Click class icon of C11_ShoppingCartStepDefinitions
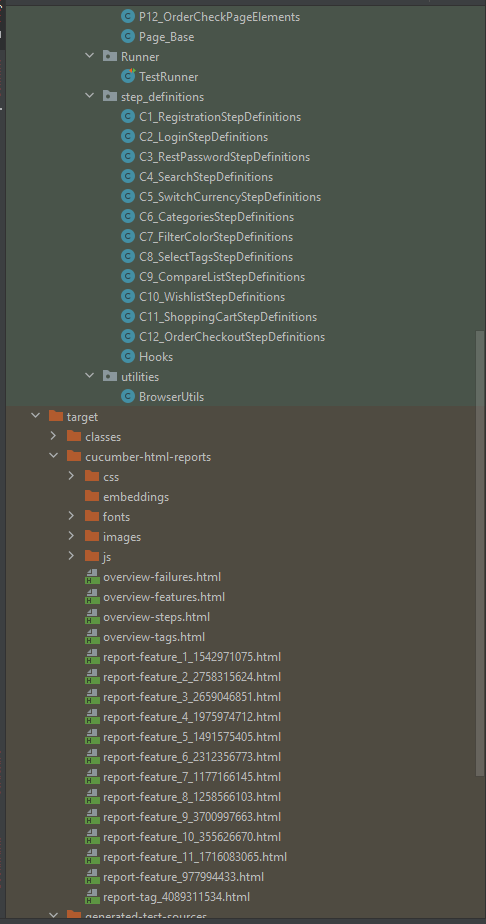Viewport: 486px width, 924px height. [x=127, y=316]
